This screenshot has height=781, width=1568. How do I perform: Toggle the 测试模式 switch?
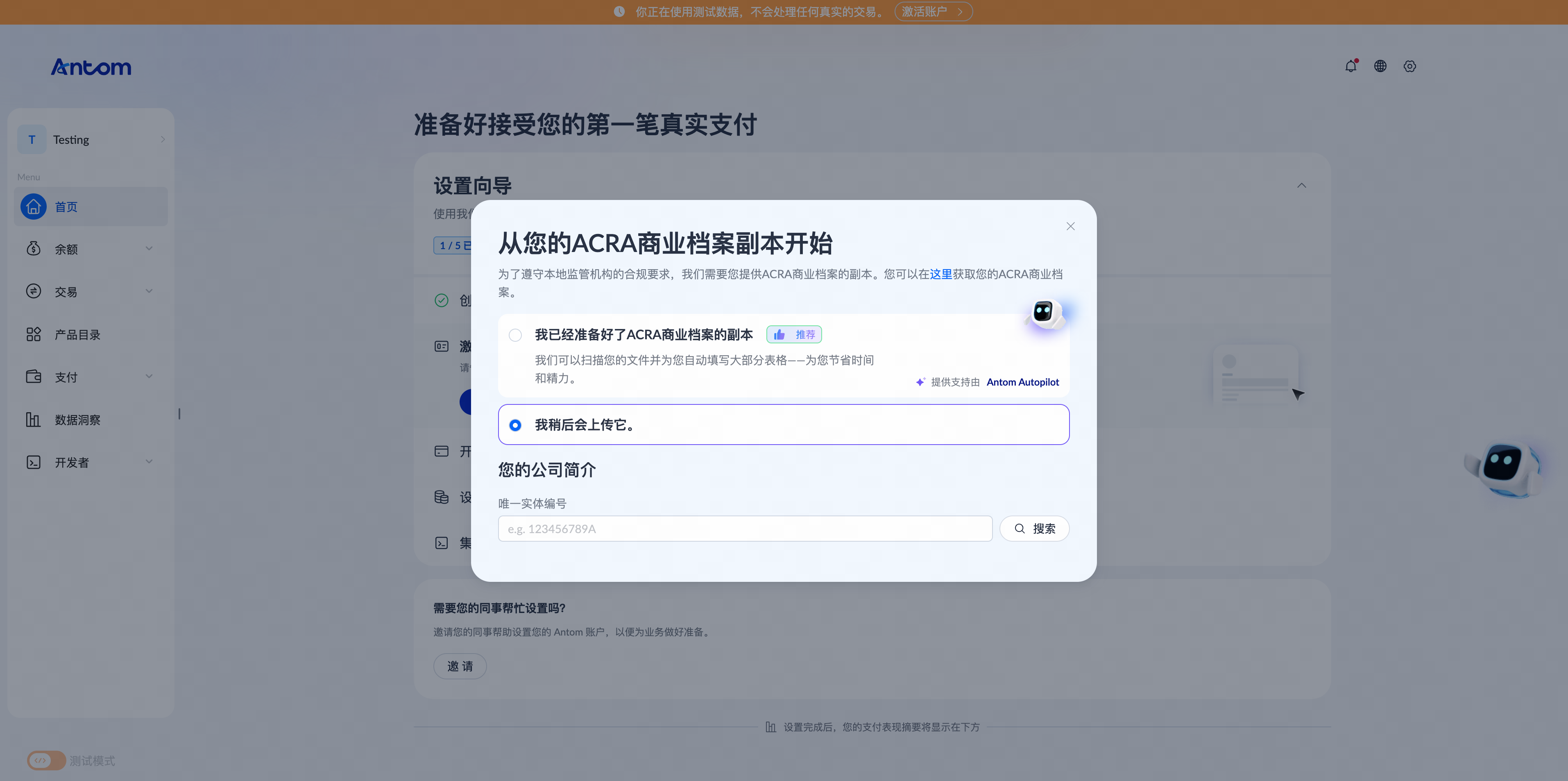coord(46,760)
